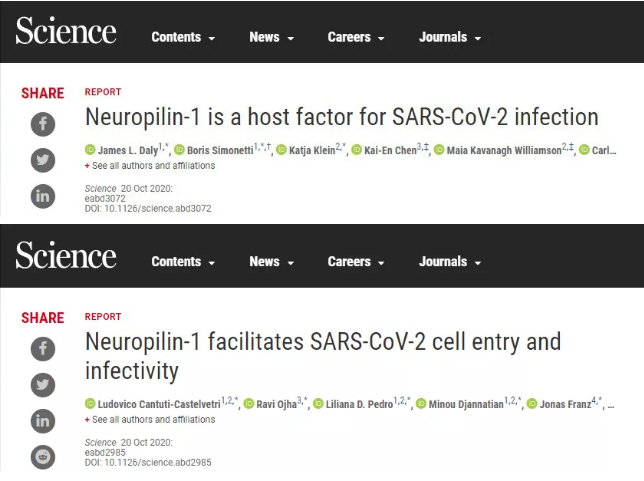
Task: Share second article on Reddit
Action: 43,457
